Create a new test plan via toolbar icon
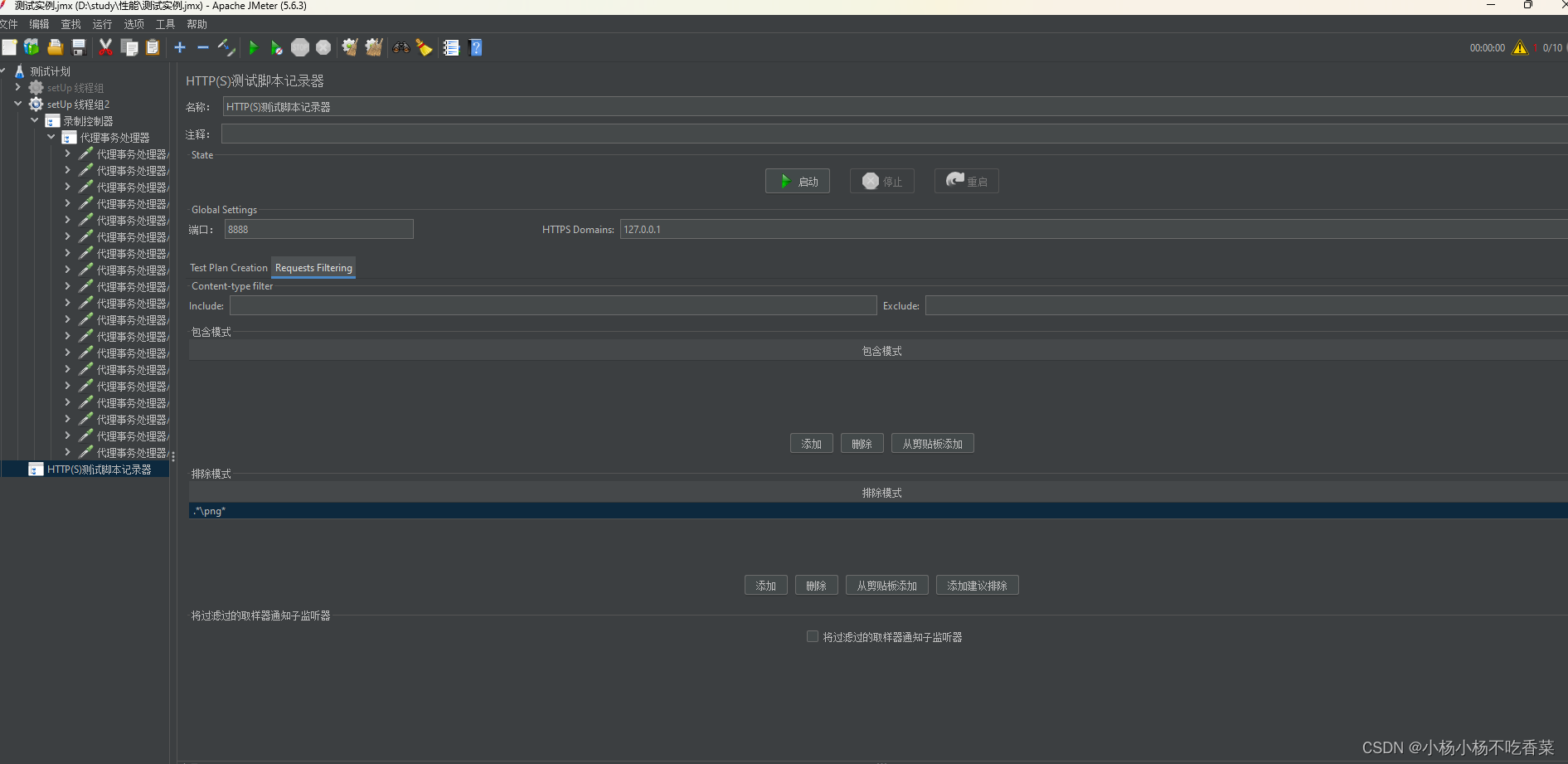The image size is (1568, 764). point(9,47)
